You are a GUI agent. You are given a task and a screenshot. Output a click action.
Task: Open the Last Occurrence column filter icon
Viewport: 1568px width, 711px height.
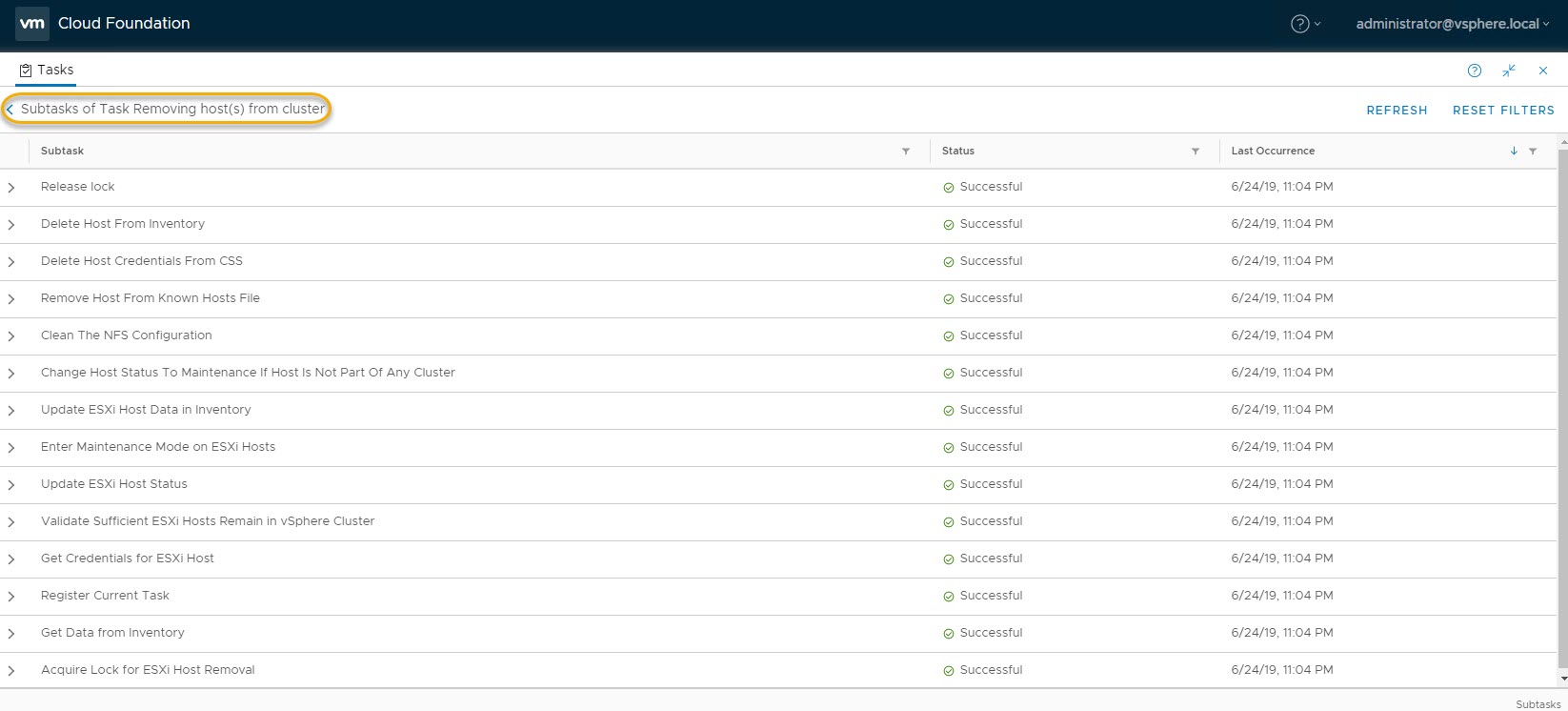click(1533, 152)
